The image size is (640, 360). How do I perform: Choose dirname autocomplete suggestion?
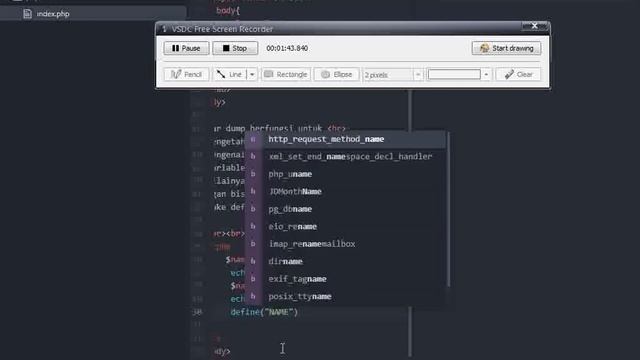pos(345,261)
